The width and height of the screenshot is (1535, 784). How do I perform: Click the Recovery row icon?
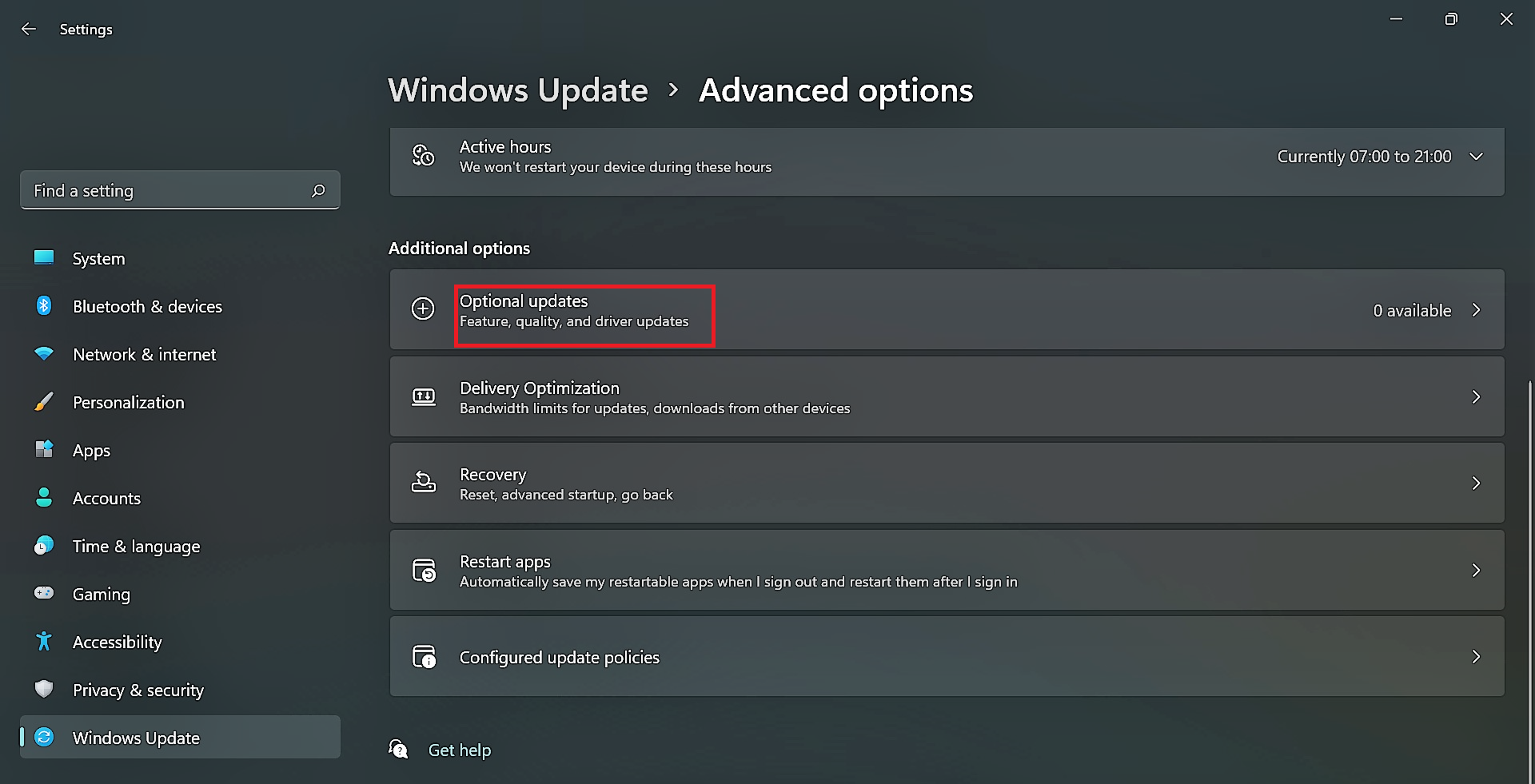[423, 484]
